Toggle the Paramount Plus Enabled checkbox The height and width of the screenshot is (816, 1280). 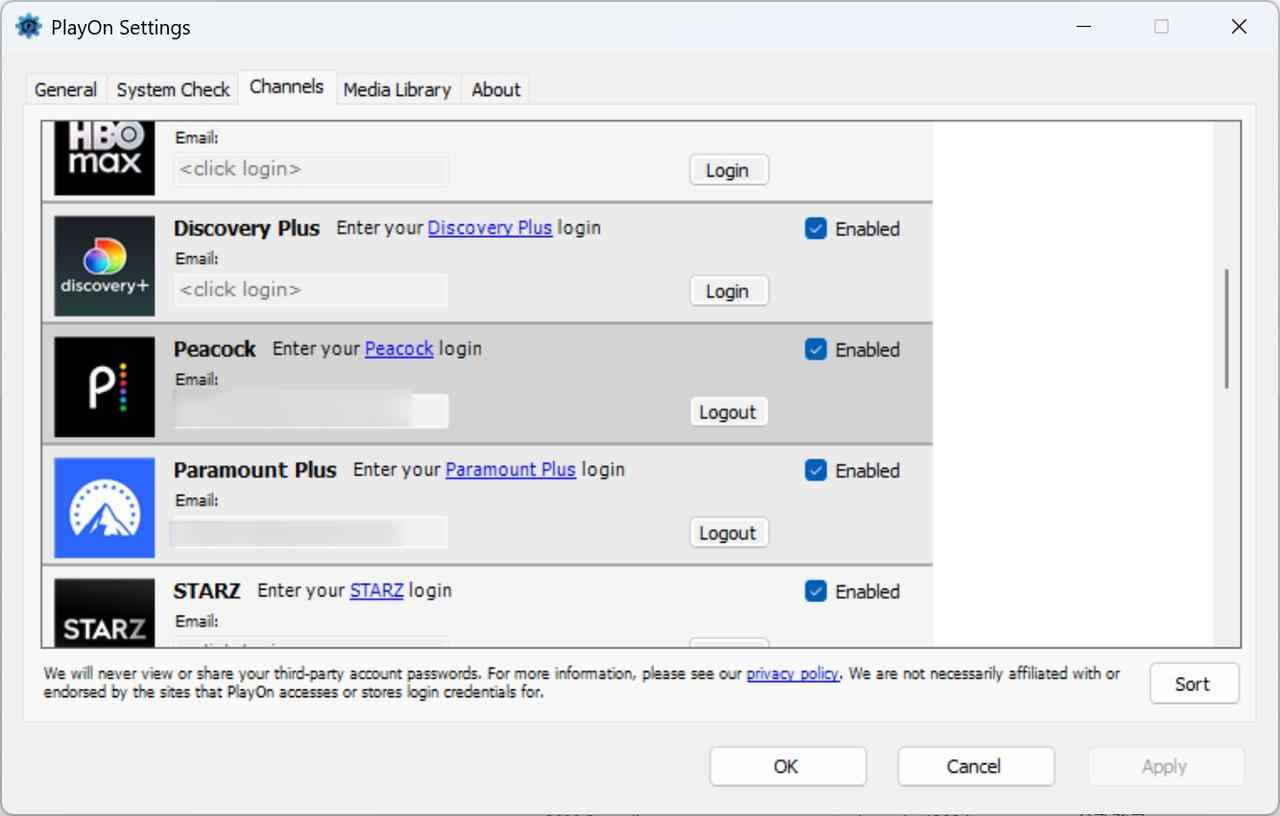(x=816, y=470)
